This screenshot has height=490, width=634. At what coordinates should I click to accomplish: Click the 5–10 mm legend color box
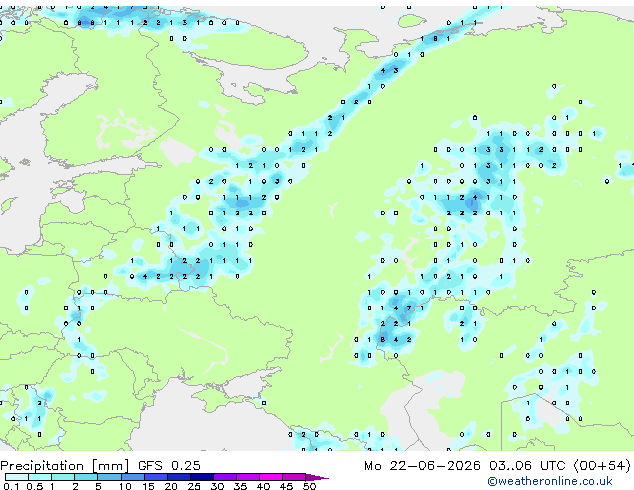tap(109, 477)
